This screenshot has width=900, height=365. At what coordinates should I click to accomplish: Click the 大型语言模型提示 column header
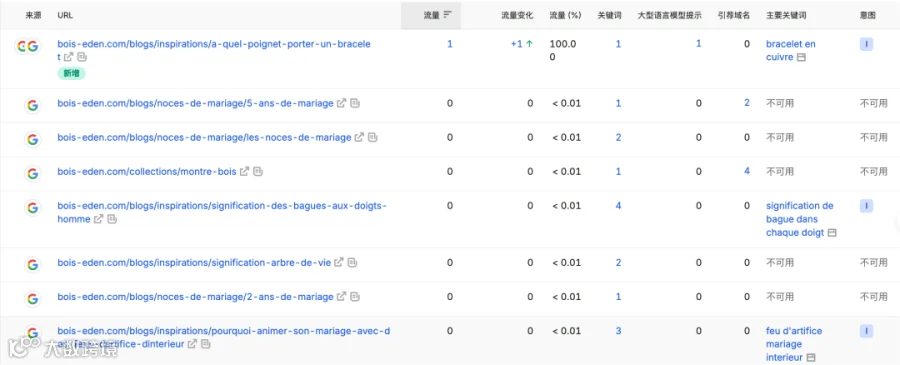tap(669, 15)
